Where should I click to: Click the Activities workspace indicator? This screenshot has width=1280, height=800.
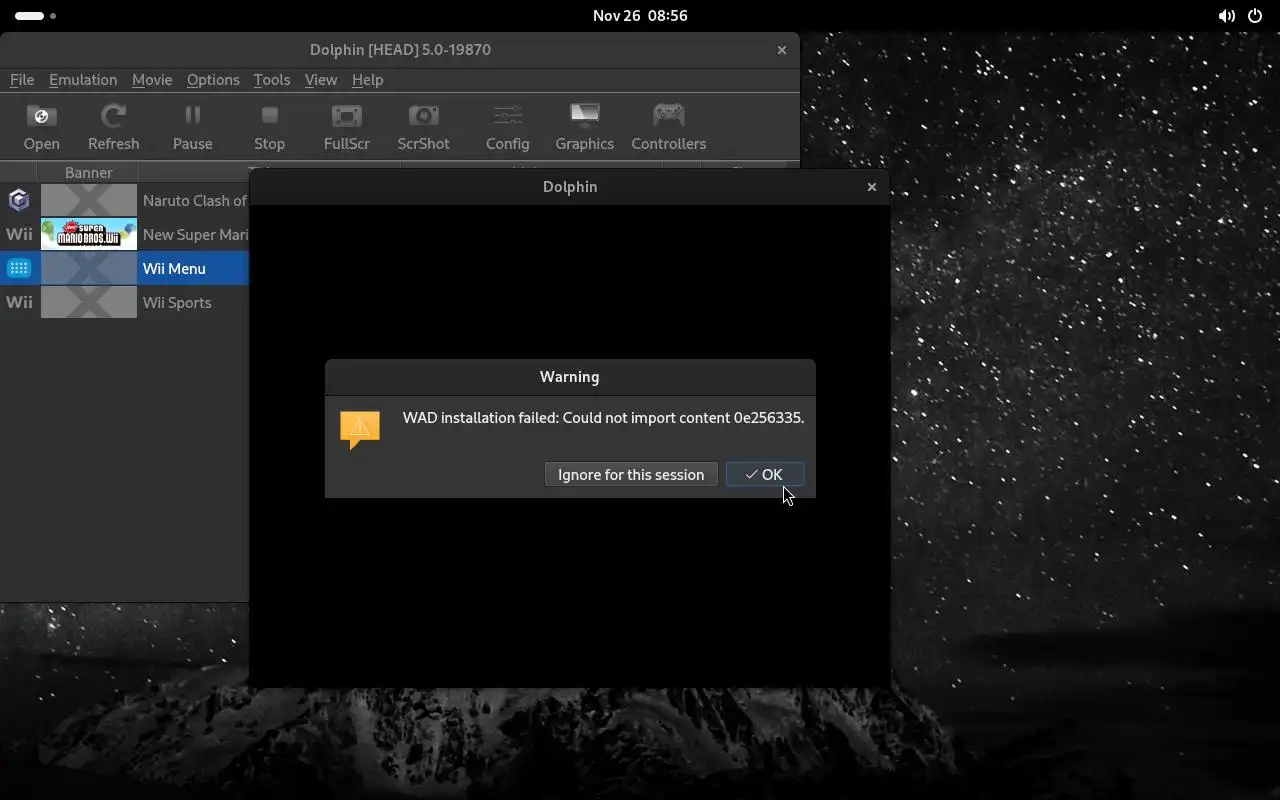[x=36, y=16]
